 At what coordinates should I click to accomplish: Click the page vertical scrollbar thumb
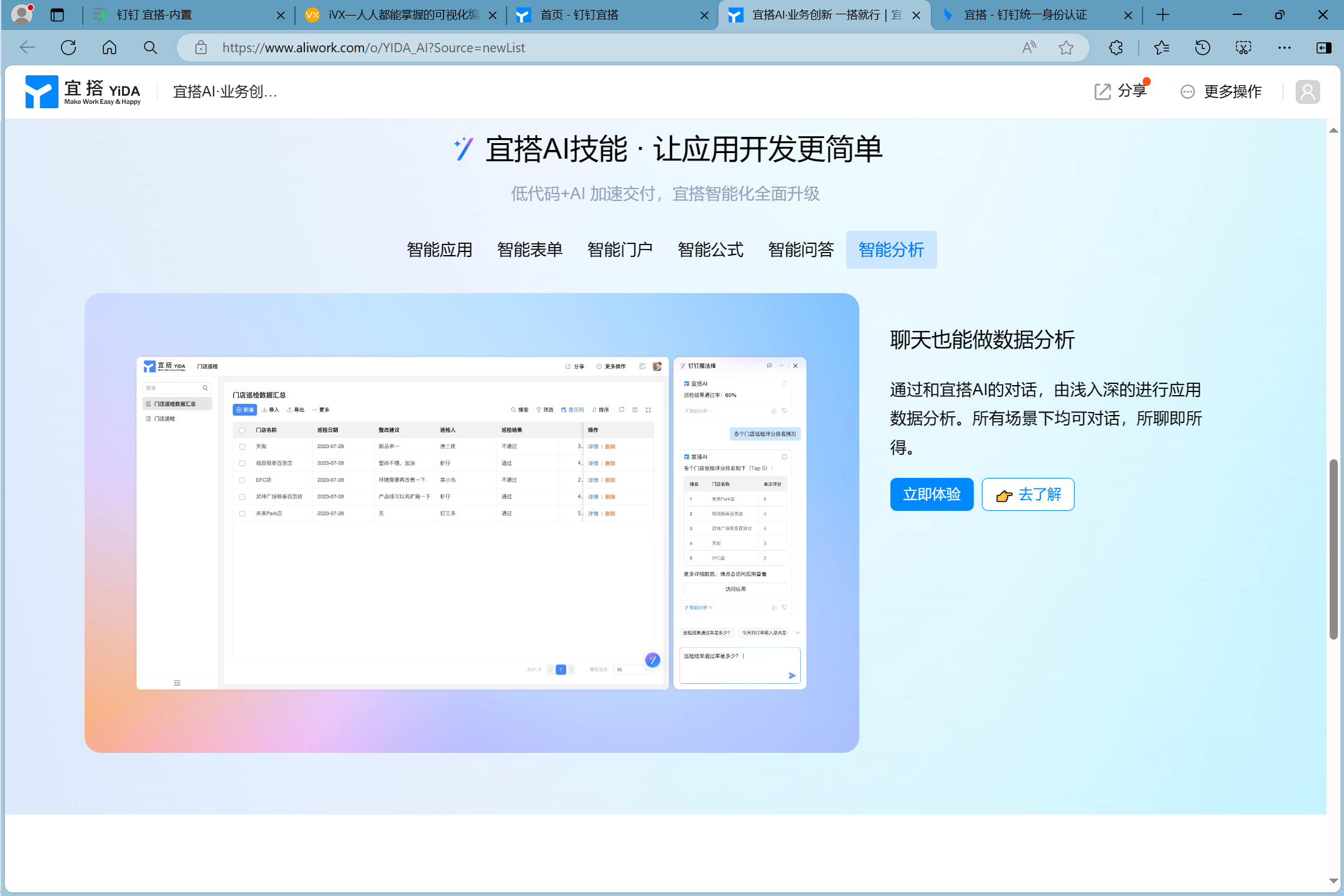pyautogui.click(x=1333, y=549)
